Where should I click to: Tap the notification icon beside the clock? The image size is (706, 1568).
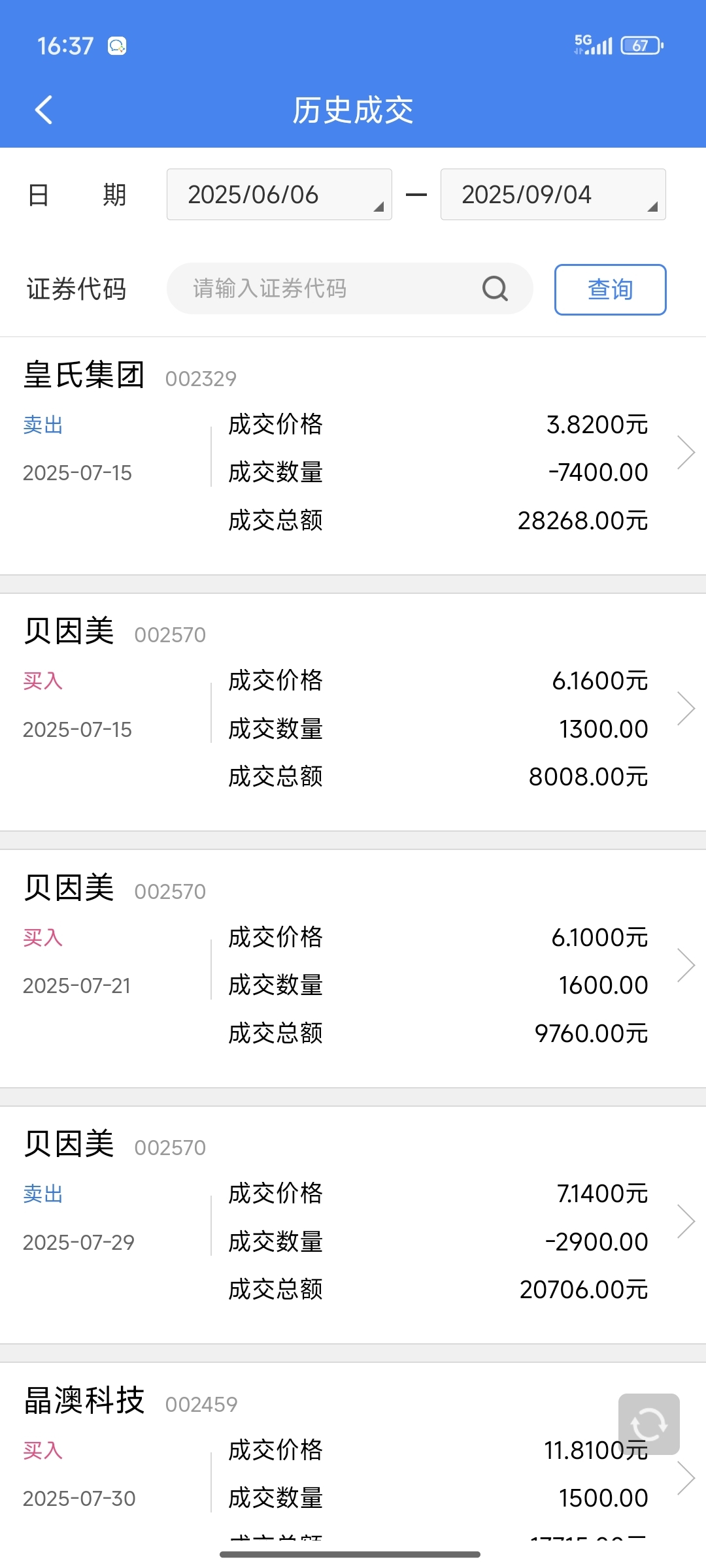[x=117, y=46]
